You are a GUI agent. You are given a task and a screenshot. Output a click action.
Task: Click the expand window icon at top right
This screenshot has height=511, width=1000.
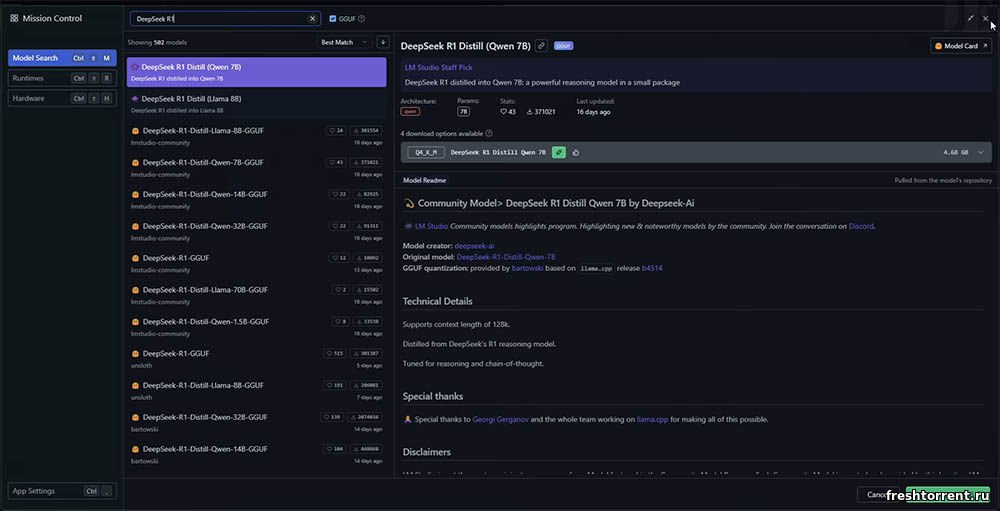970,18
